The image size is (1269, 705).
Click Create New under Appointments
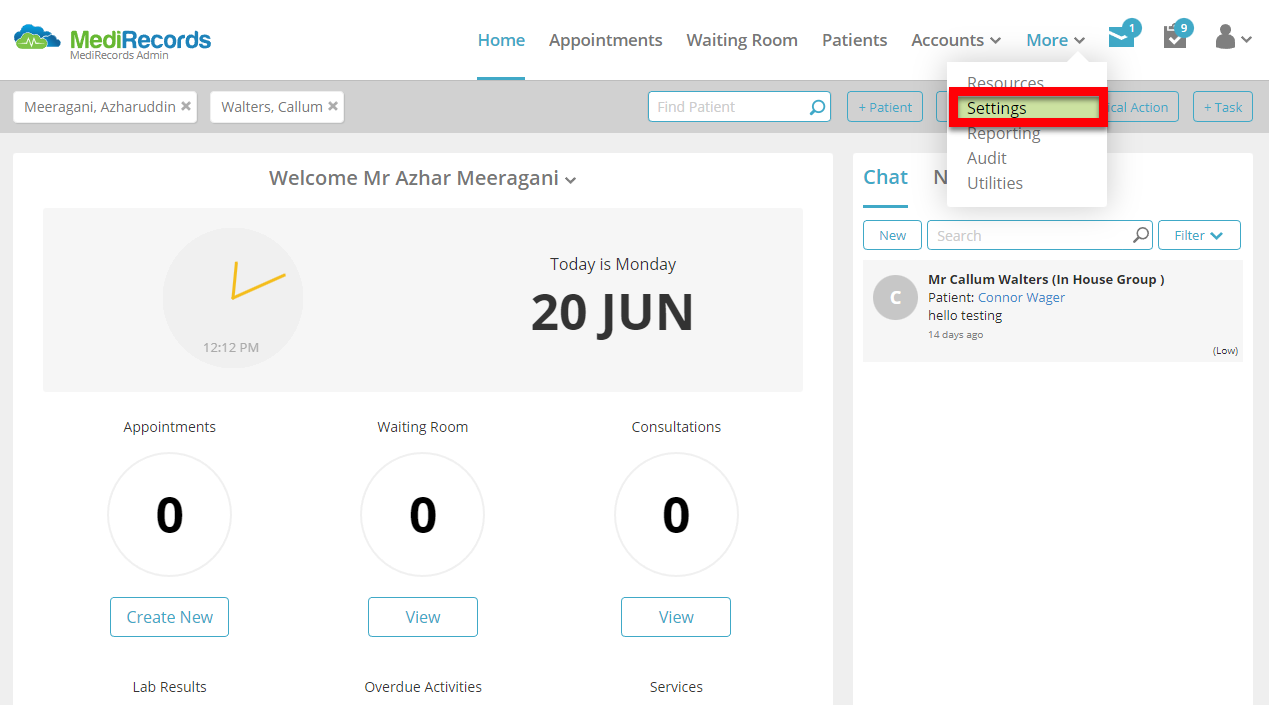(169, 617)
